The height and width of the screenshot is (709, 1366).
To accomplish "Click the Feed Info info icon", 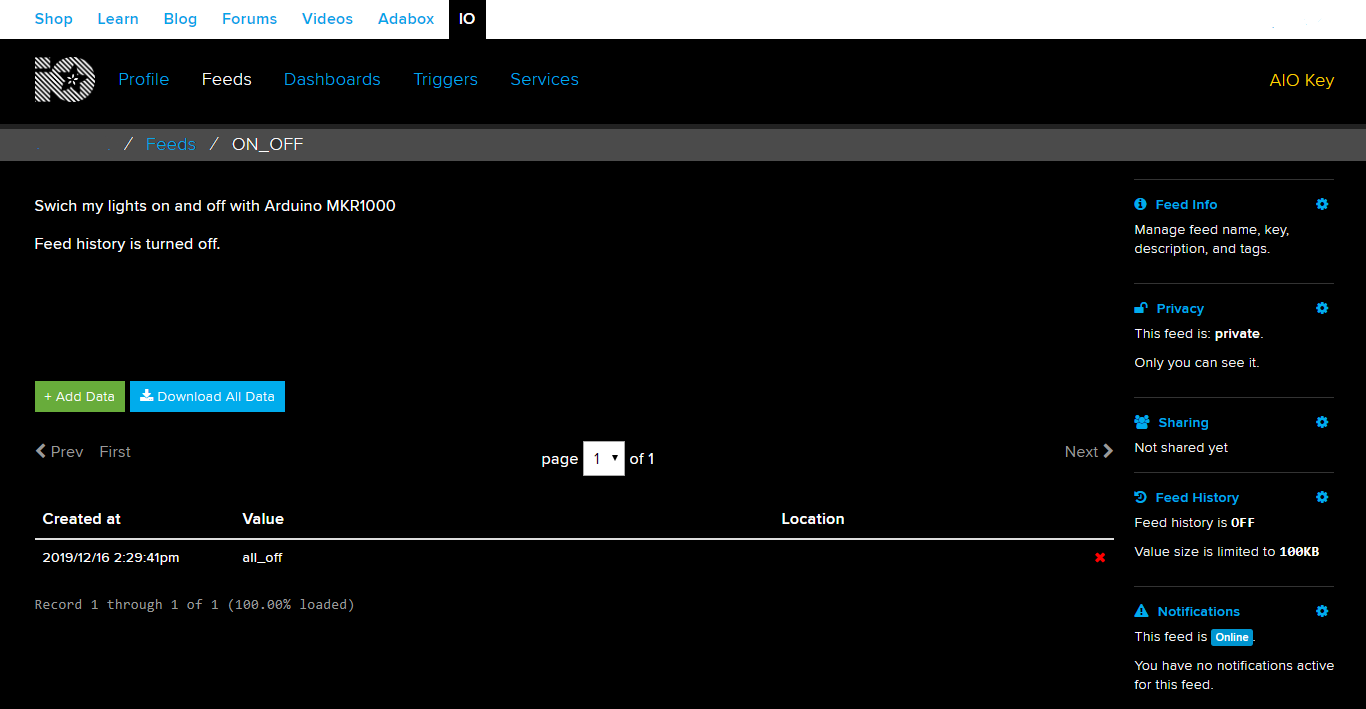I will (x=1141, y=204).
